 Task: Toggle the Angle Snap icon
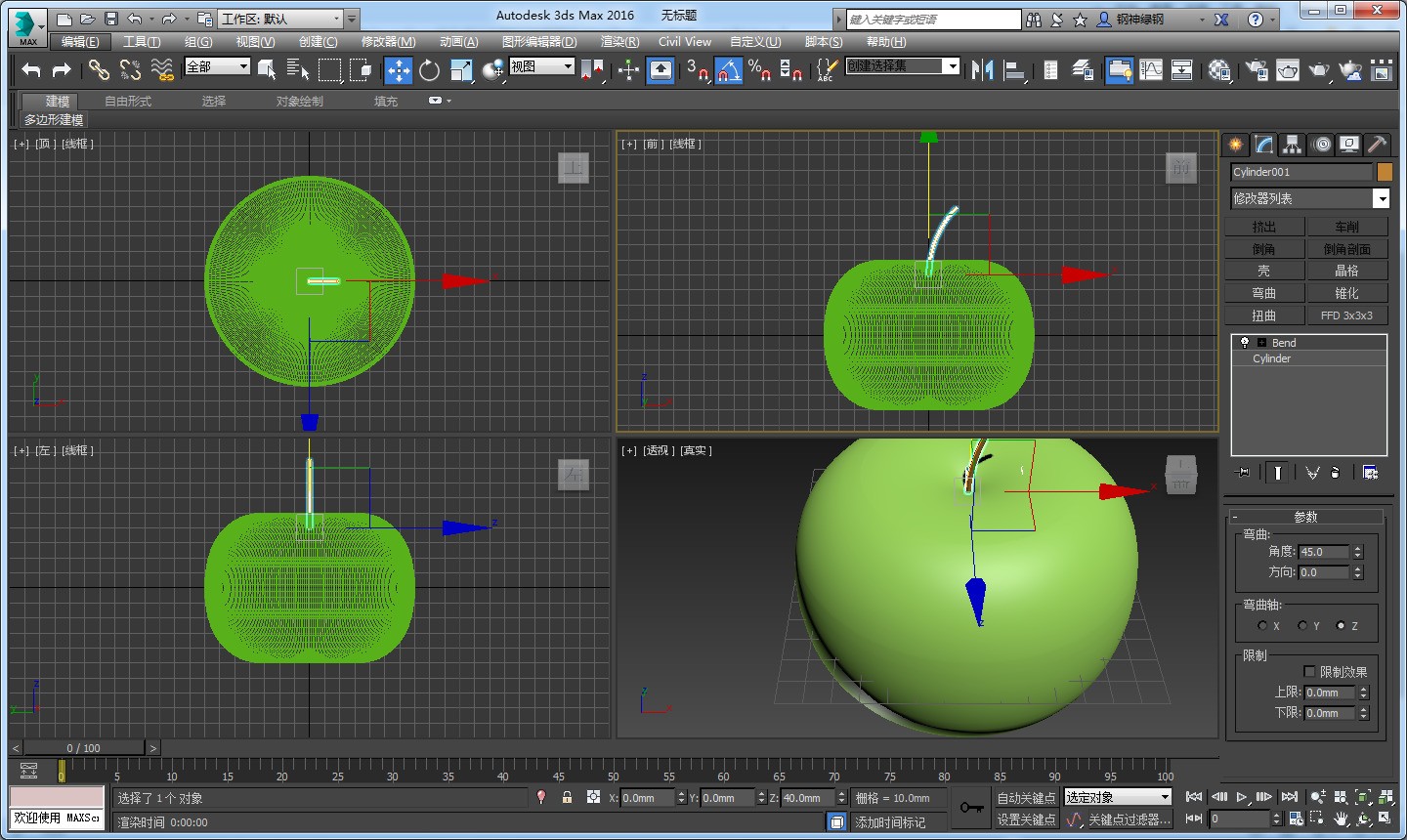[x=728, y=69]
